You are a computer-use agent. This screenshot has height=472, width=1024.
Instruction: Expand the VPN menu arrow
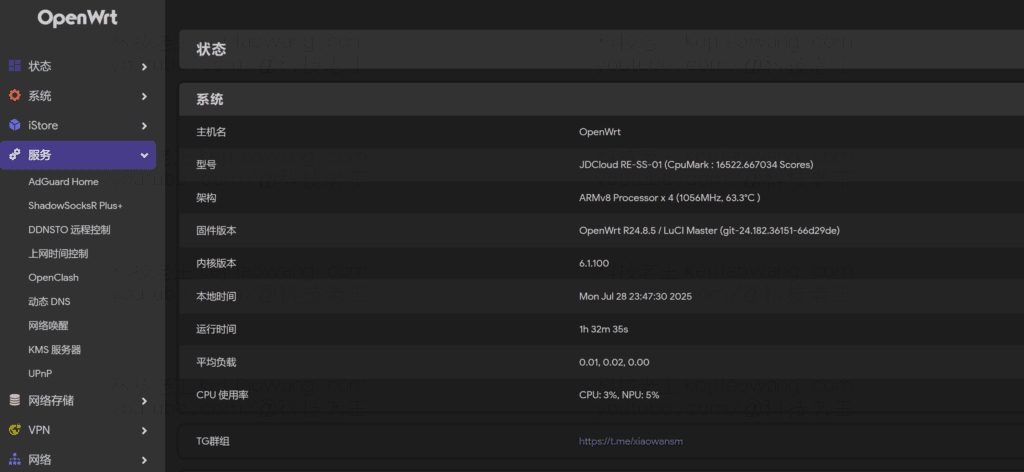pos(144,431)
